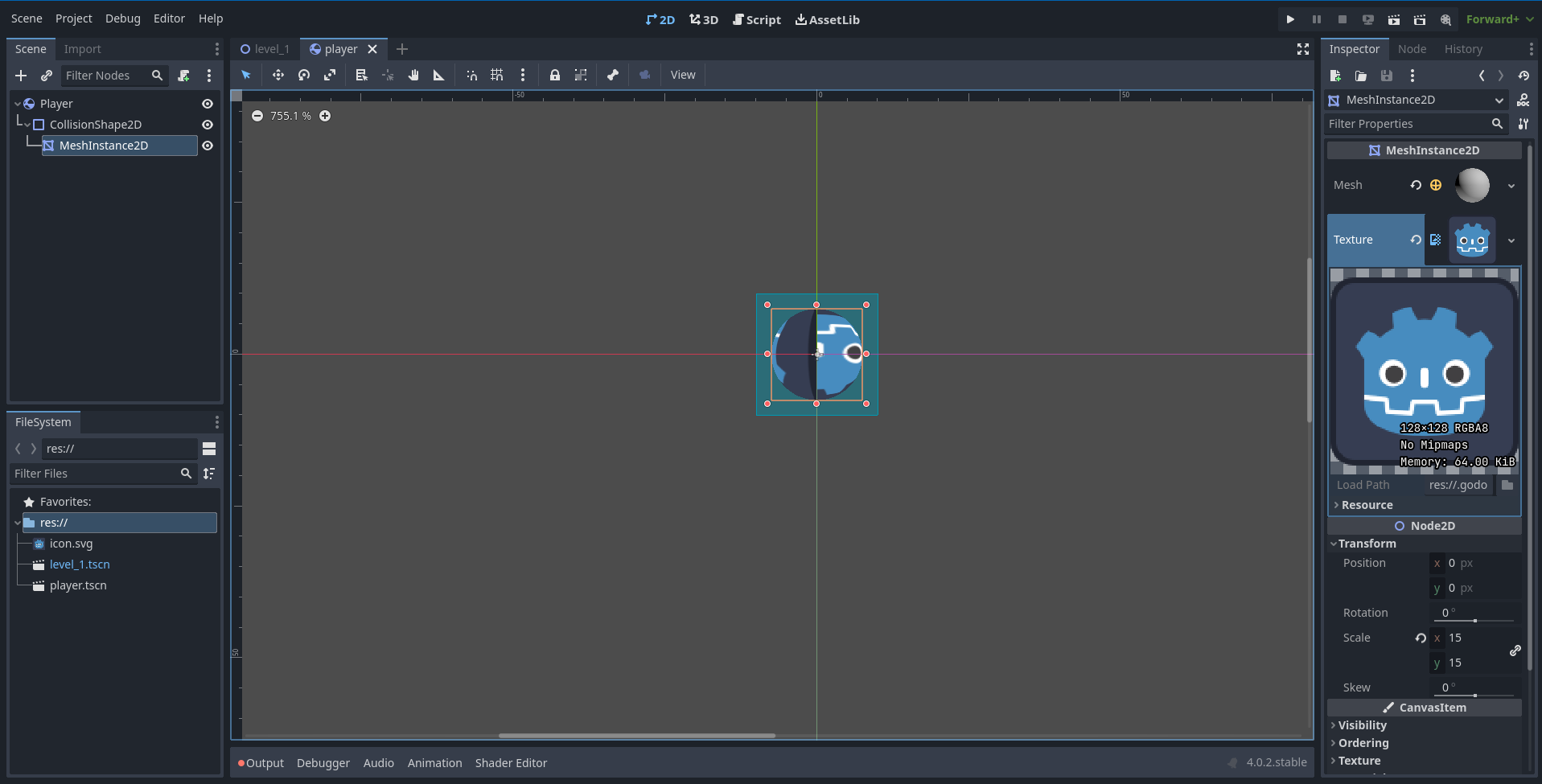The width and height of the screenshot is (1542, 784).
Task: Run the project with play button
Action: pyautogui.click(x=1290, y=19)
